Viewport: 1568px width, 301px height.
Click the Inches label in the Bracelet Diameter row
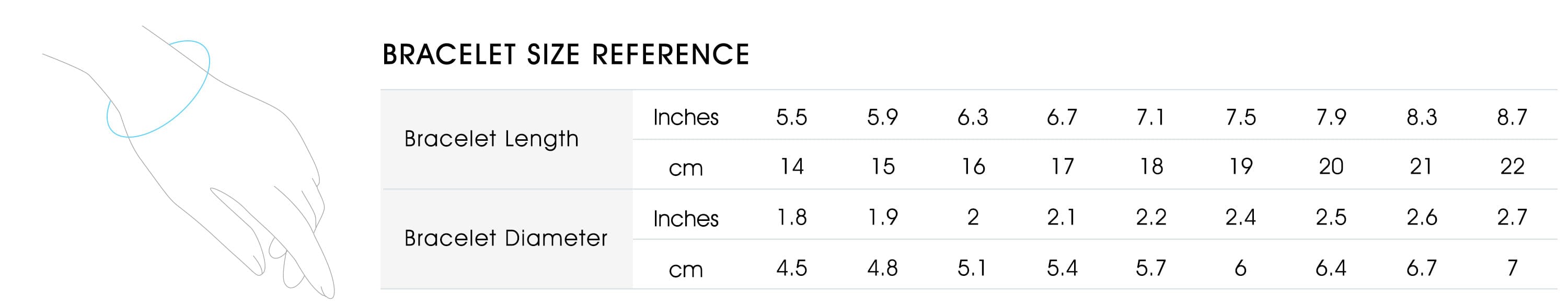tap(685, 218)
